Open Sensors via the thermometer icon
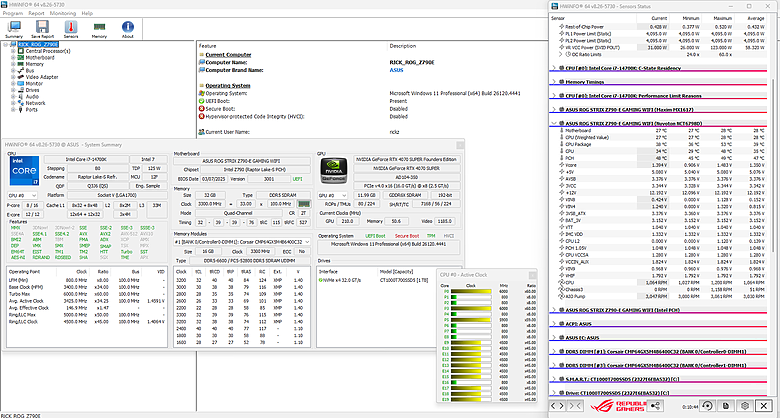 coord(71,29)
